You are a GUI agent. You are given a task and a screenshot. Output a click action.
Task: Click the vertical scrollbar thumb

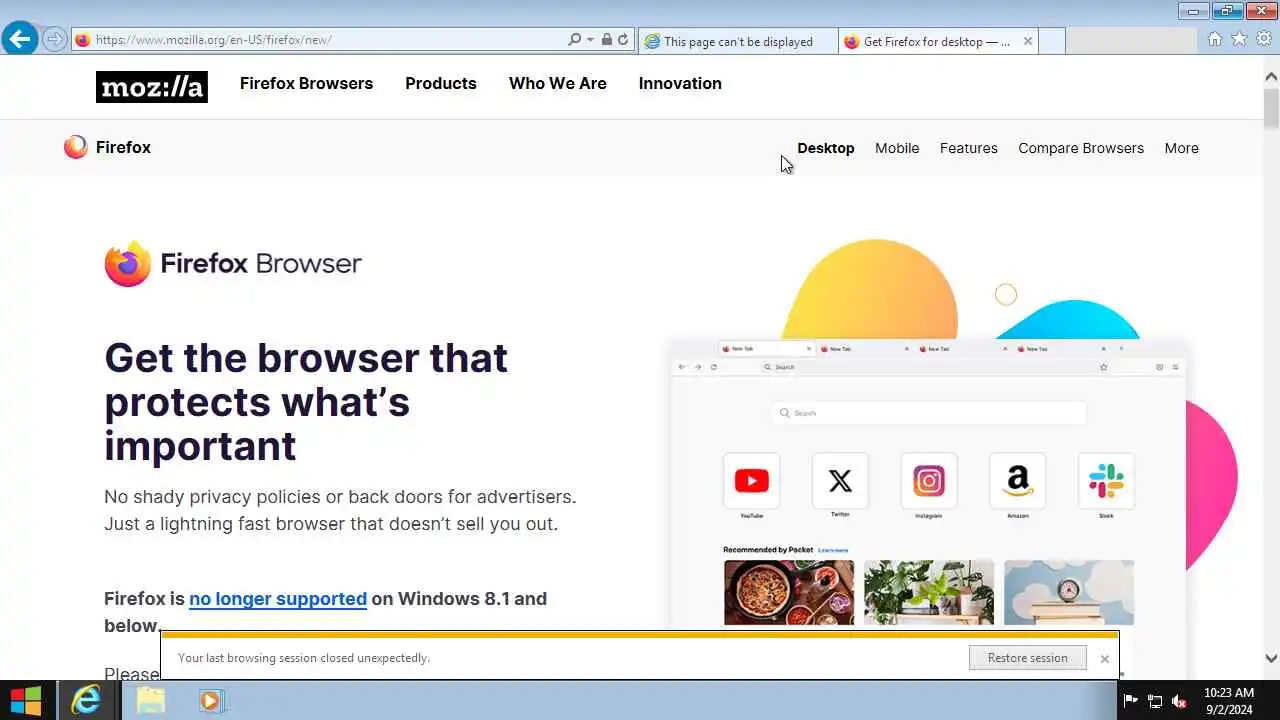1271,107
